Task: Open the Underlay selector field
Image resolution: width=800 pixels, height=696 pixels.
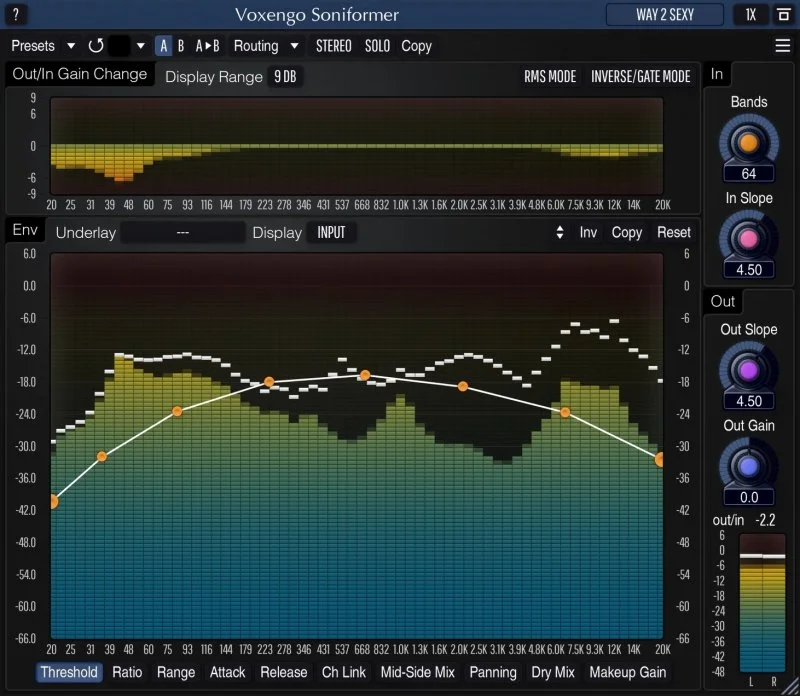Action: click(x=183, y=233)
